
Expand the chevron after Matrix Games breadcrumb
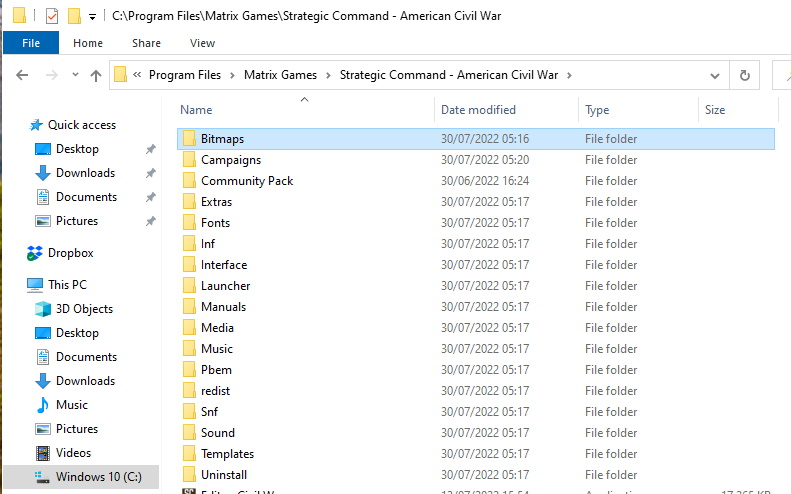tap(329, 75)
